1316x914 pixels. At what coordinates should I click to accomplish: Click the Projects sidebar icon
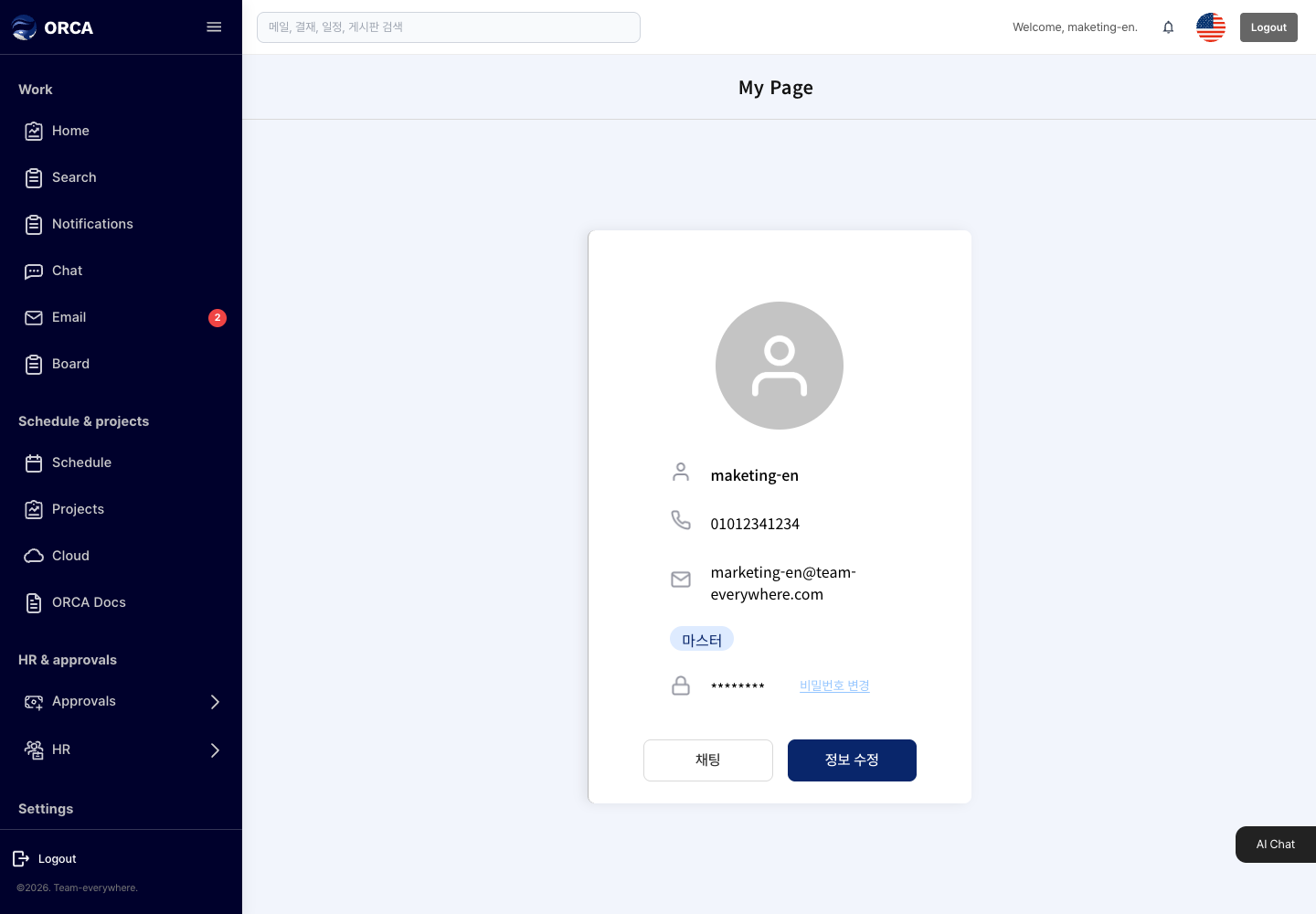click(34, 510)
